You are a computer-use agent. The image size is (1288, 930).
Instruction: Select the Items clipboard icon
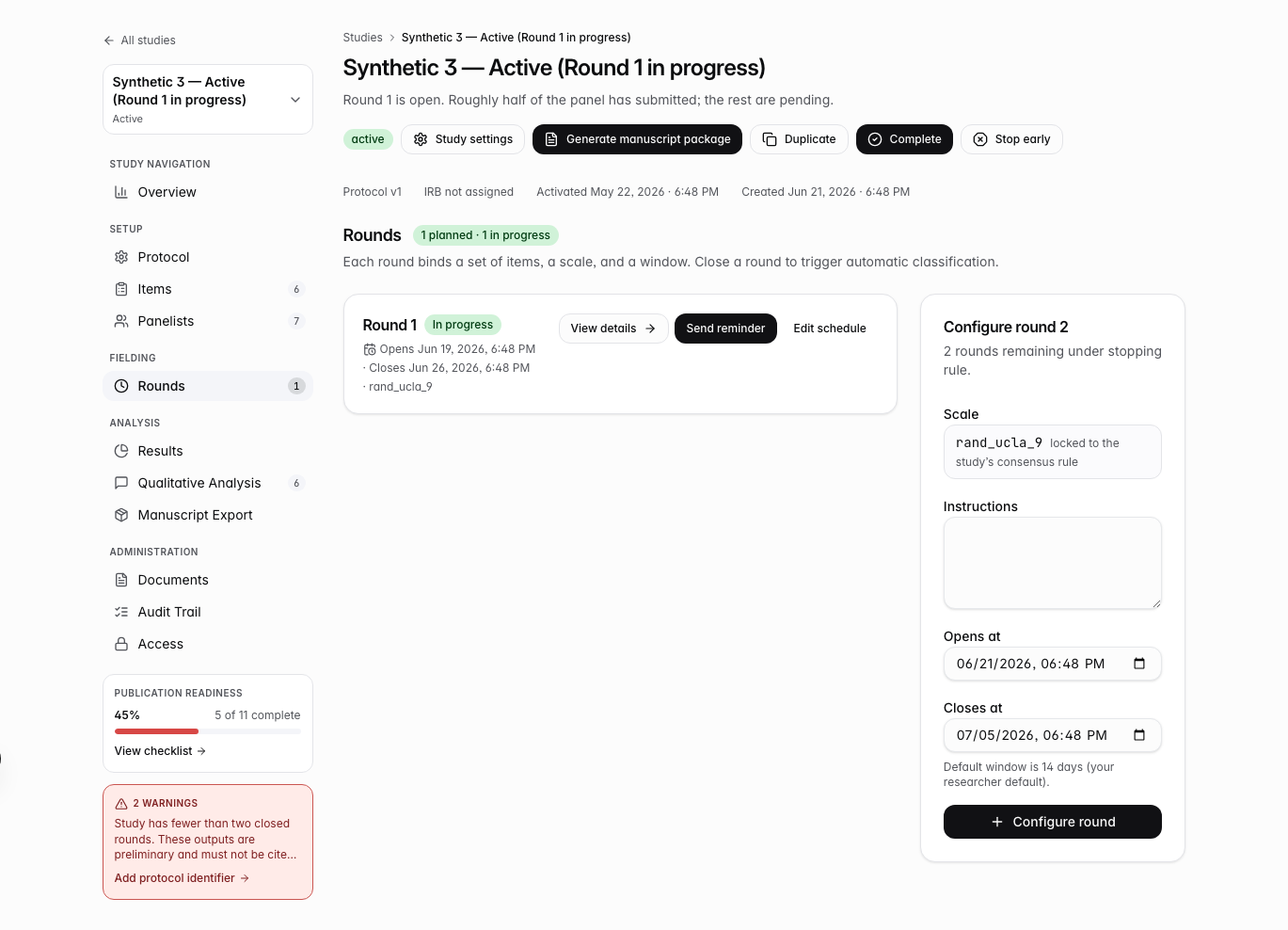[121, 289]
